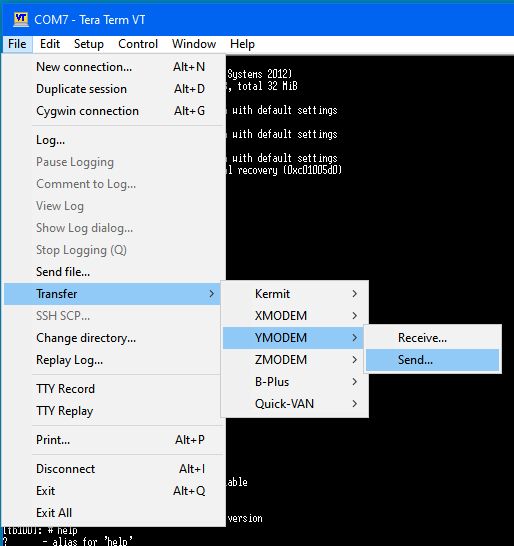Open the Setup menu
The image size is (514, 546).
click(x=89, y=44)
